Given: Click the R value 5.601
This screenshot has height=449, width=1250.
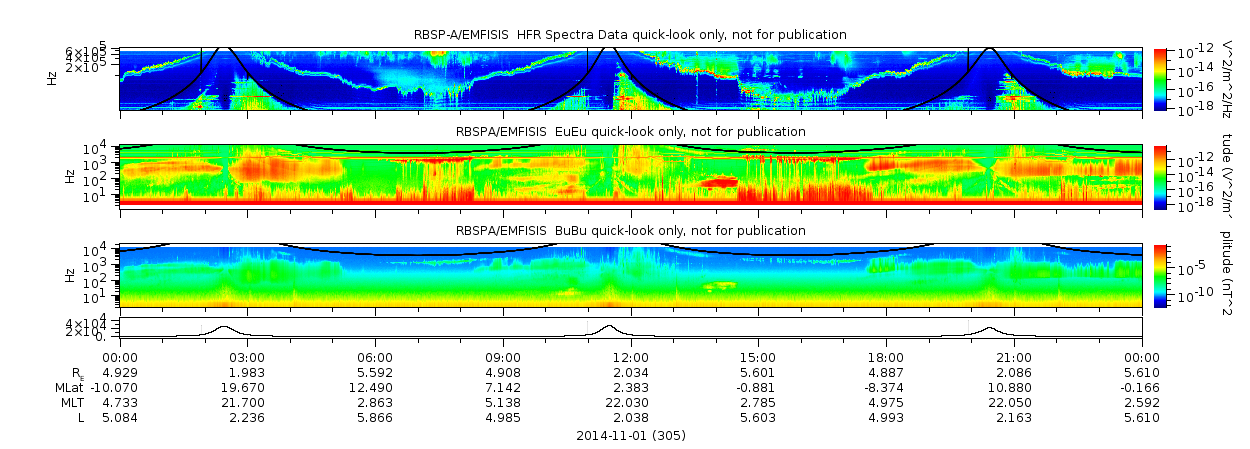Looking at the screenshot, I should (758, 374).
